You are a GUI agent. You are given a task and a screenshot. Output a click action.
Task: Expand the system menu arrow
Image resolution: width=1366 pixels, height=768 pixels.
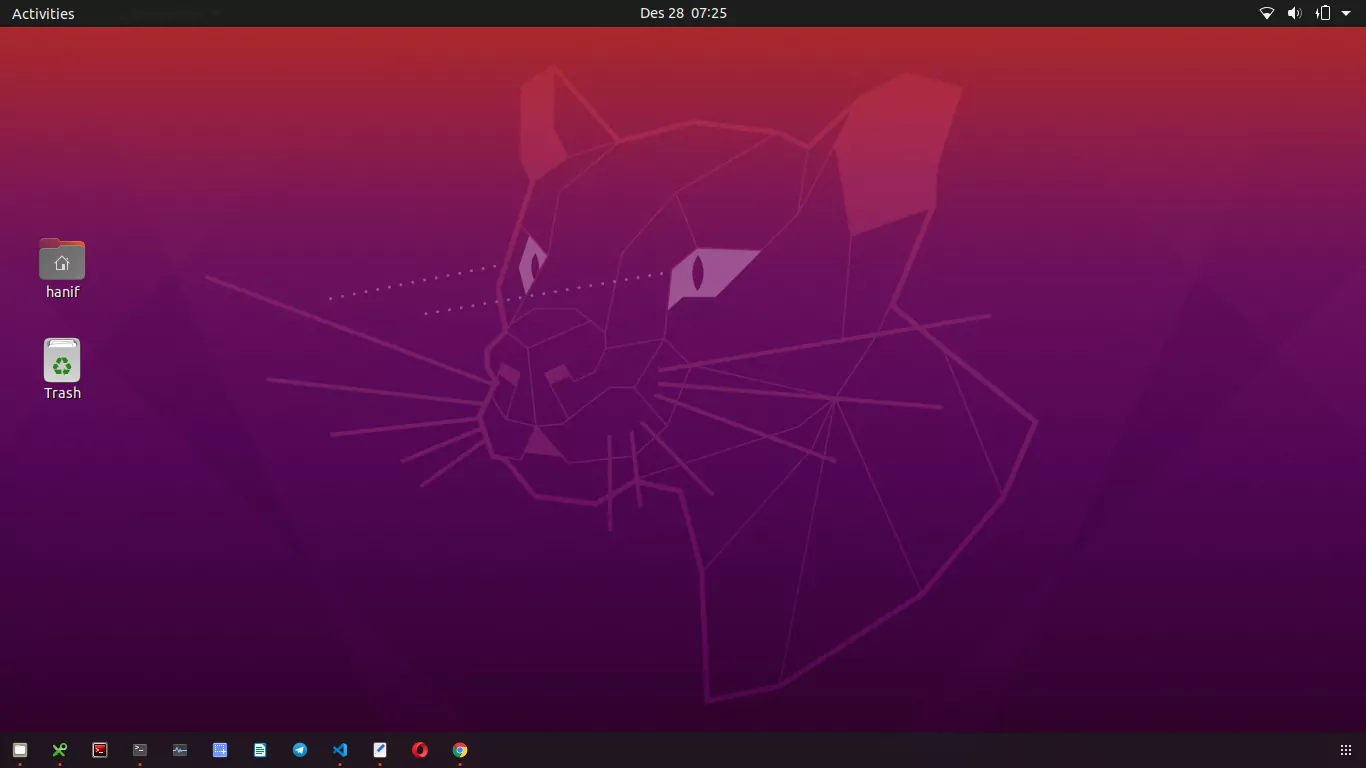(x=1346, y=13)
